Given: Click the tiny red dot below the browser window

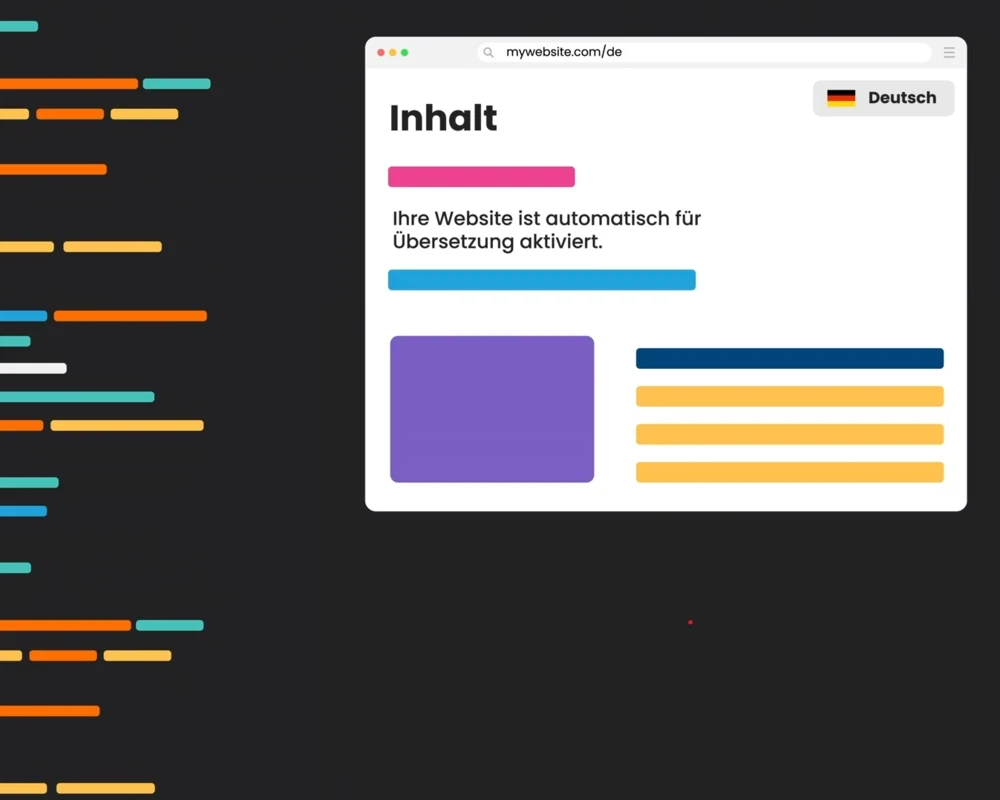Looking at the screenshot, I should point(690,622).
